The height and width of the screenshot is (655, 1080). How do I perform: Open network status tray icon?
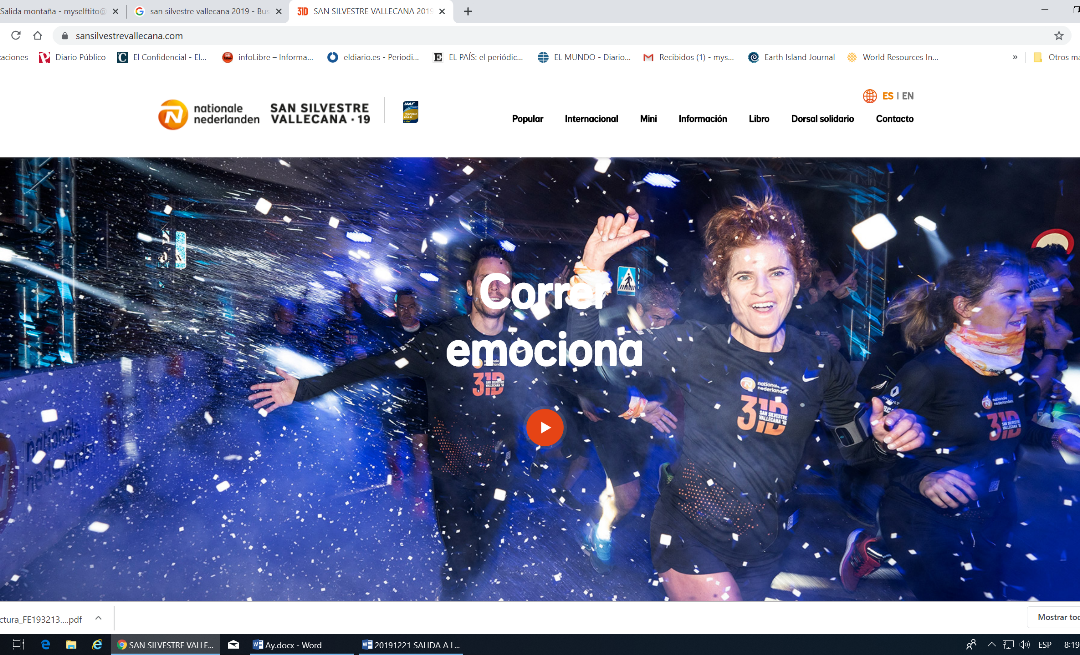pyautogui.click(x=1008, y=645)
